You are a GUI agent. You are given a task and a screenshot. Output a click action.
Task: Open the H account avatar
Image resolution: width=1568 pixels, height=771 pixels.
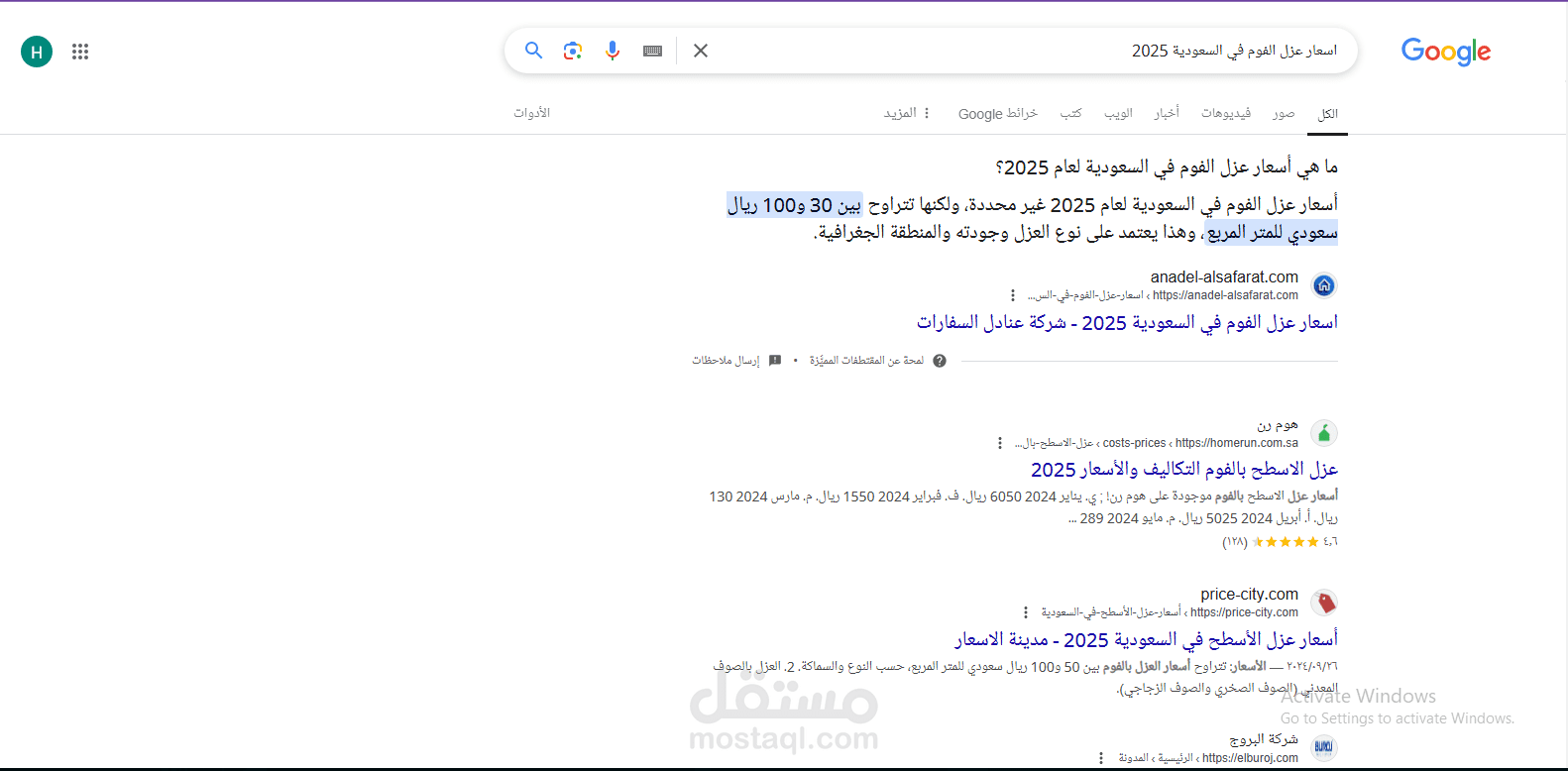37,52
